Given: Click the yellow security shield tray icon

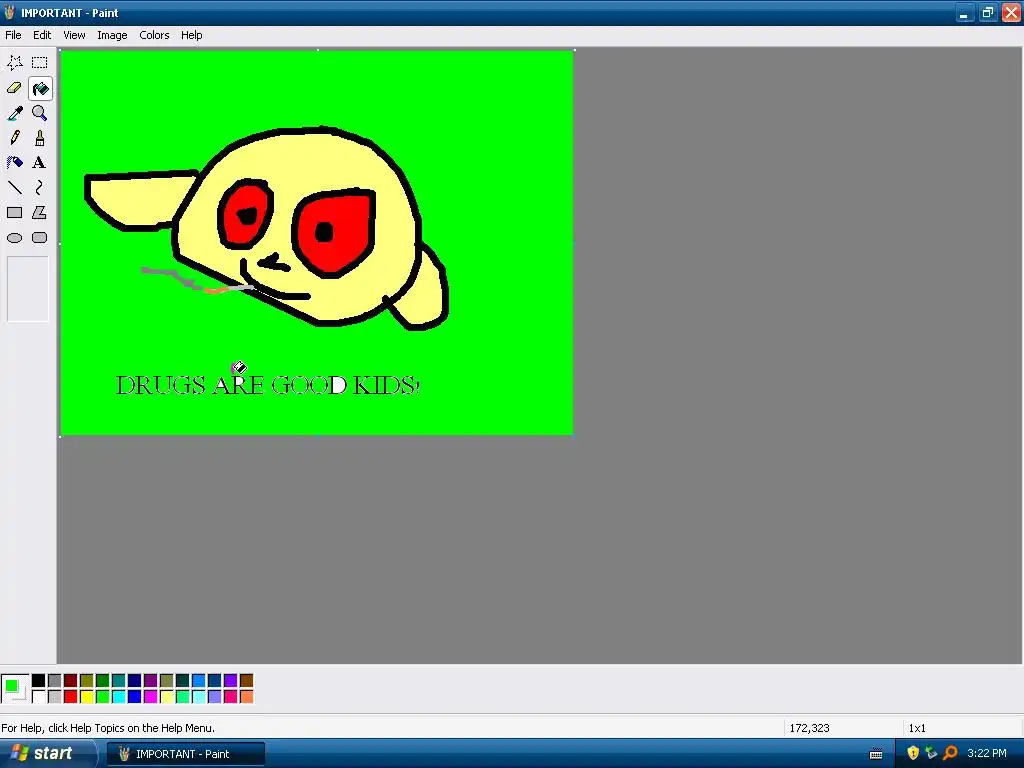Looking at the screenshot, I should coord(913,753).
